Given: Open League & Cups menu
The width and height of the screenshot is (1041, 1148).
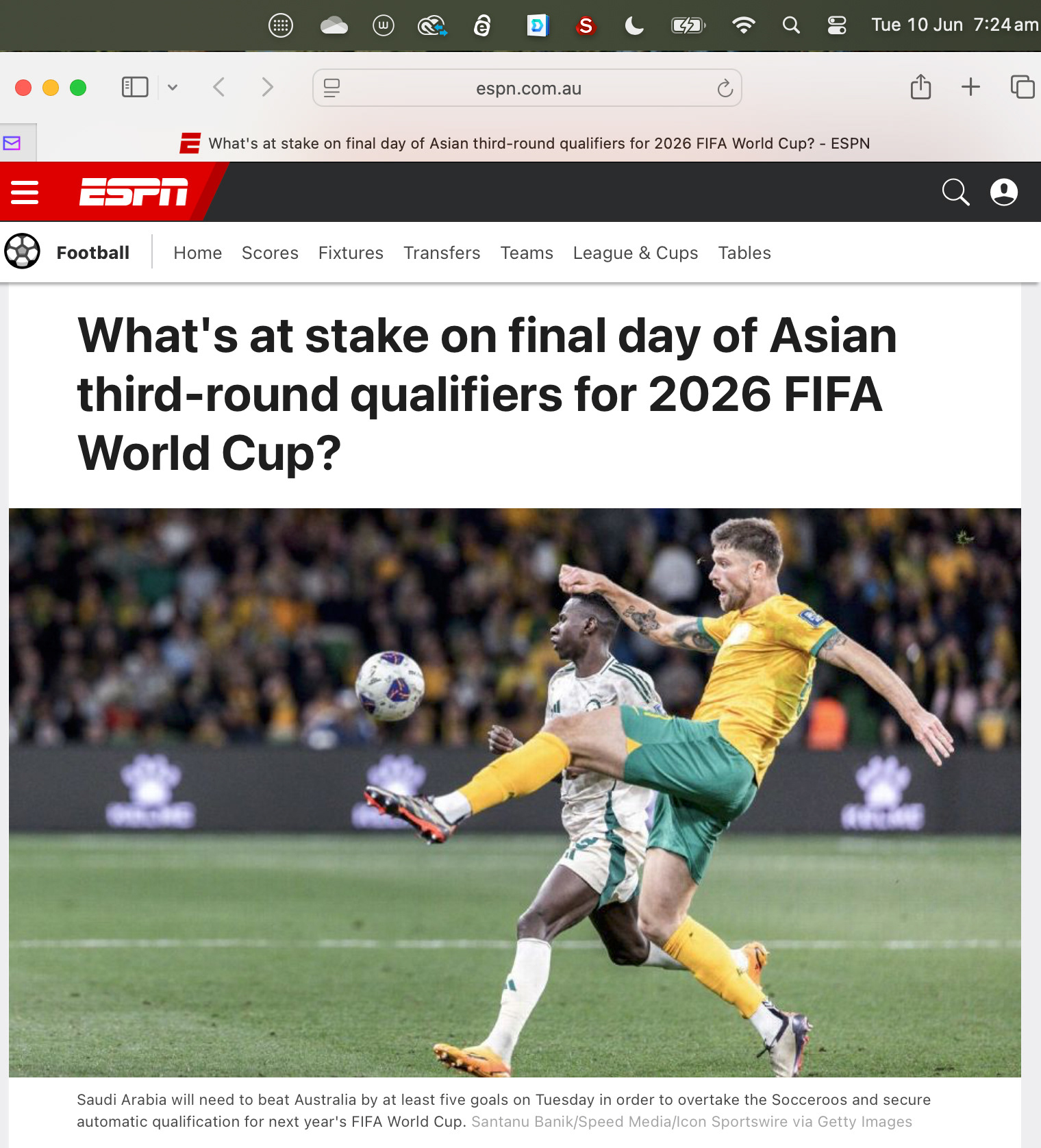Looking at the screenshot, I should (x=636, y=253).
